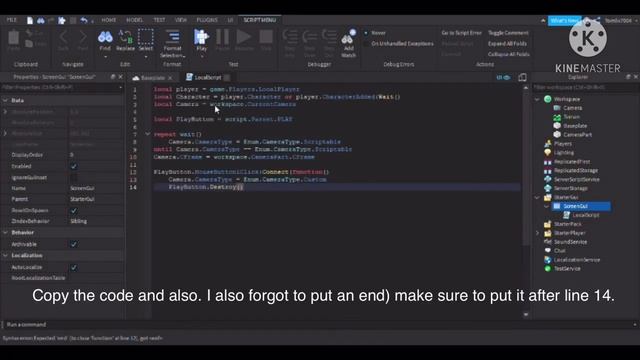
Task: Click the Select dashed-box icon
Action: (146, 37)
